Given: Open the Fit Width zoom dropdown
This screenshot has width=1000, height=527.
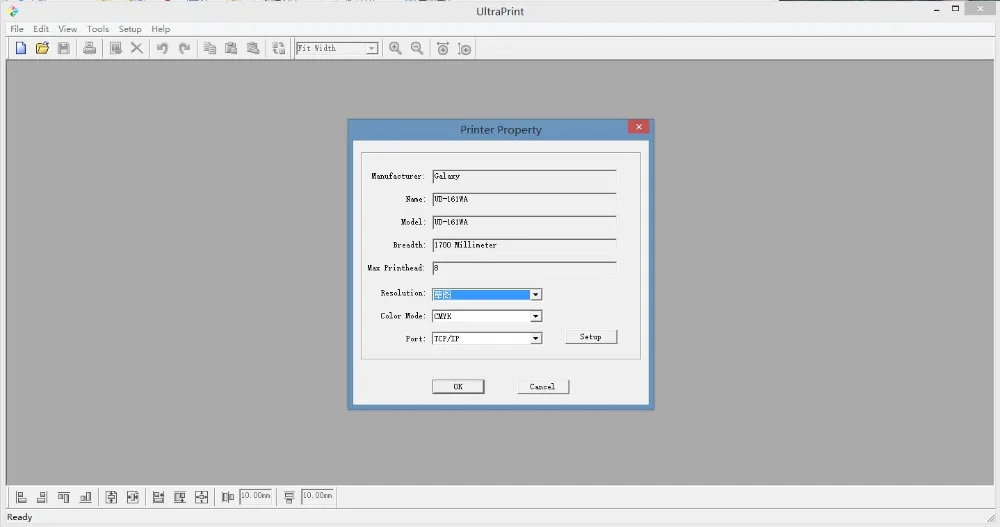Looking at the screenshot, I should (372, 48).
